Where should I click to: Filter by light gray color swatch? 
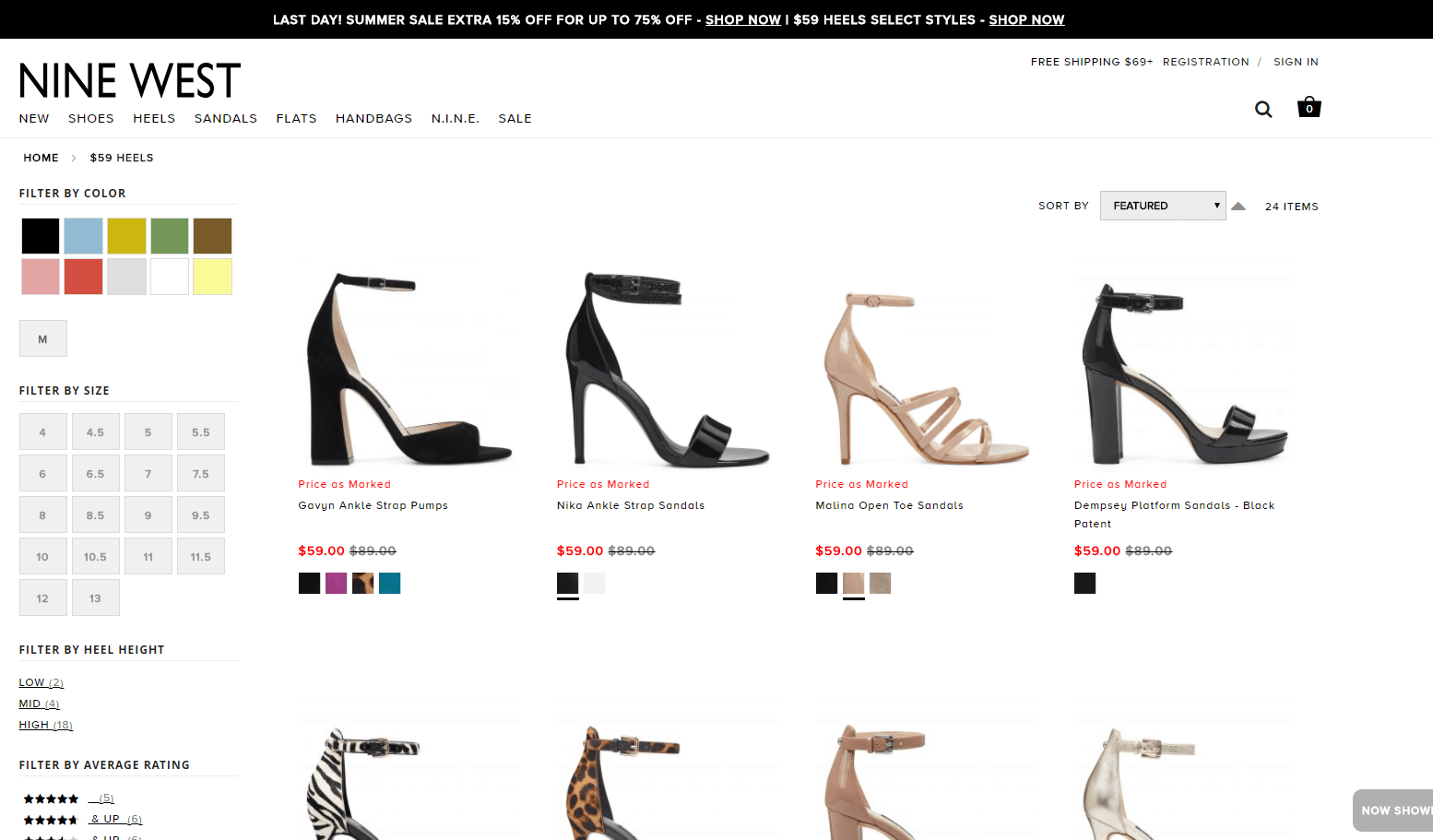126,277
